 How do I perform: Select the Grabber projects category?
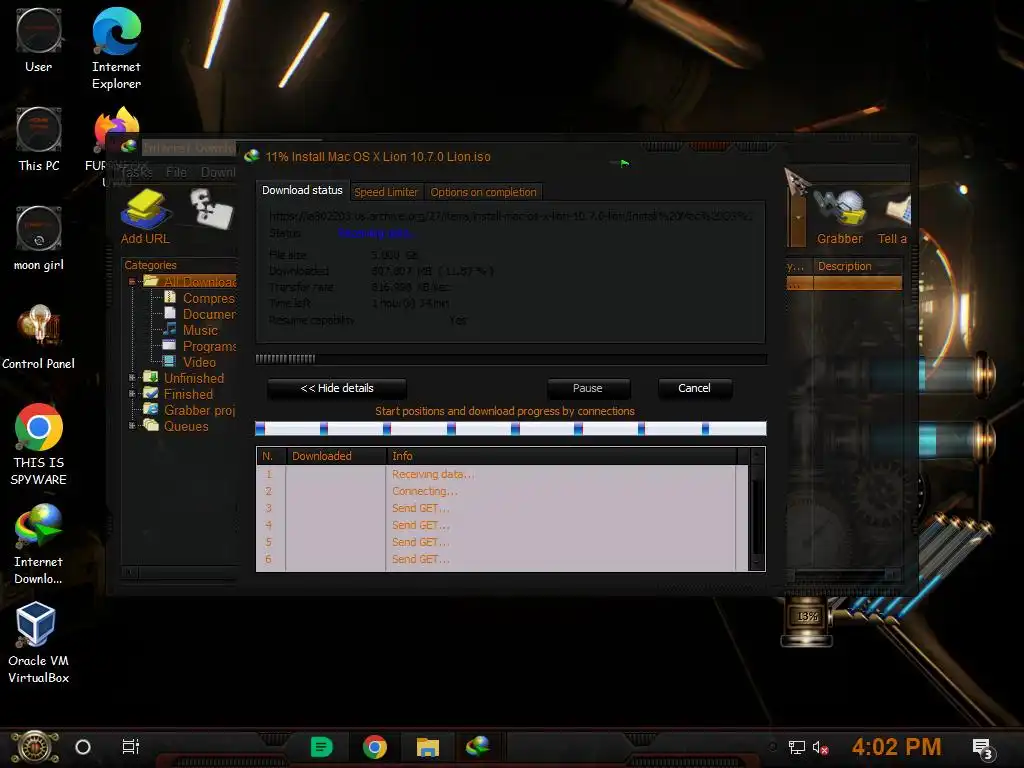coord(199,410)
